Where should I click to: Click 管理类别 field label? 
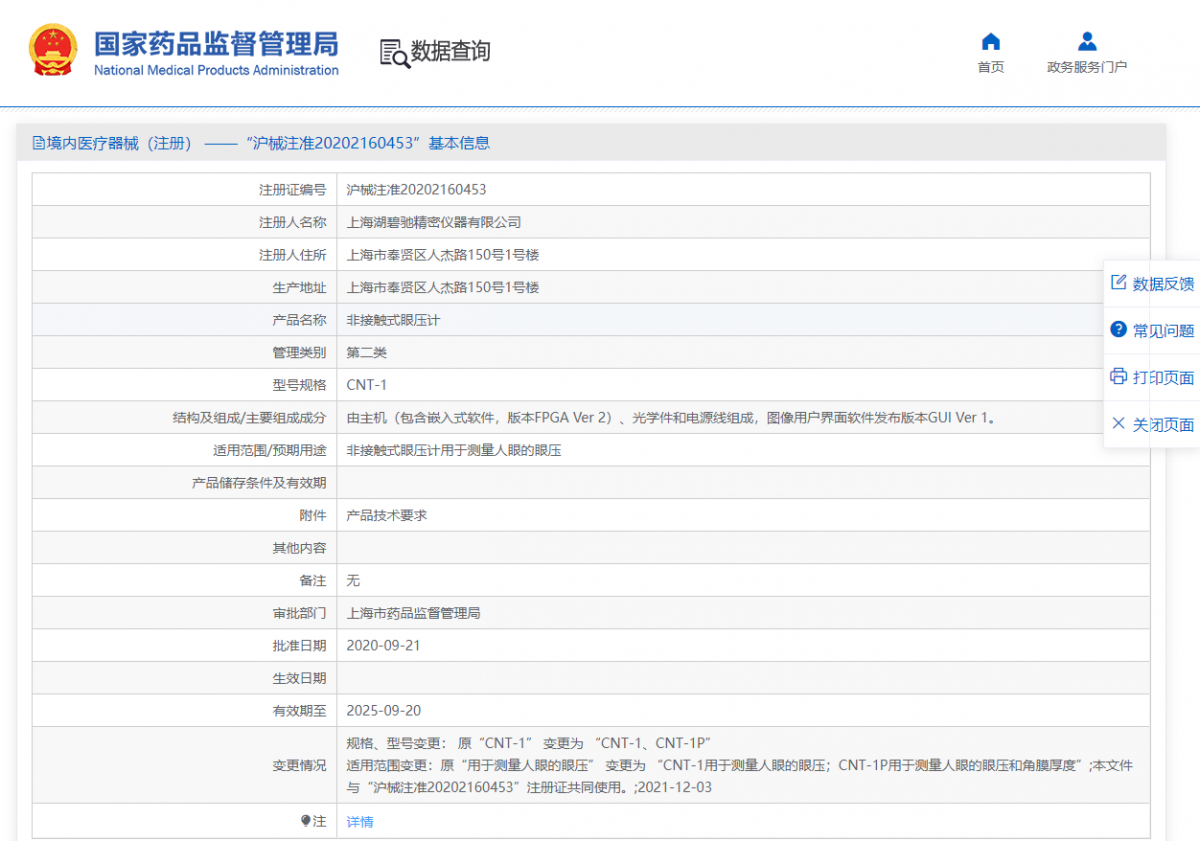tap(299, 352)
